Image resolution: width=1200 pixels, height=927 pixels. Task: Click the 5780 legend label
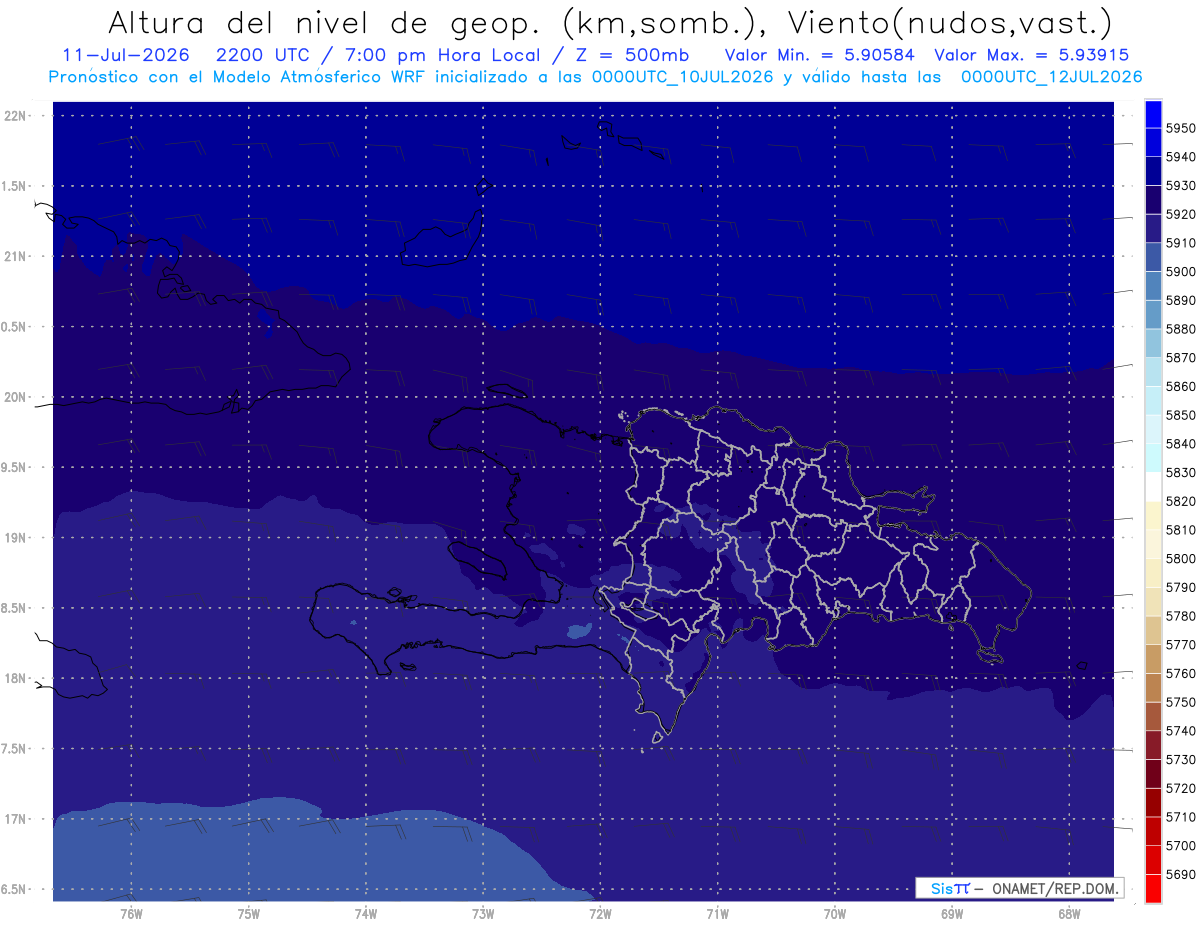click(x=1181, y=616)
